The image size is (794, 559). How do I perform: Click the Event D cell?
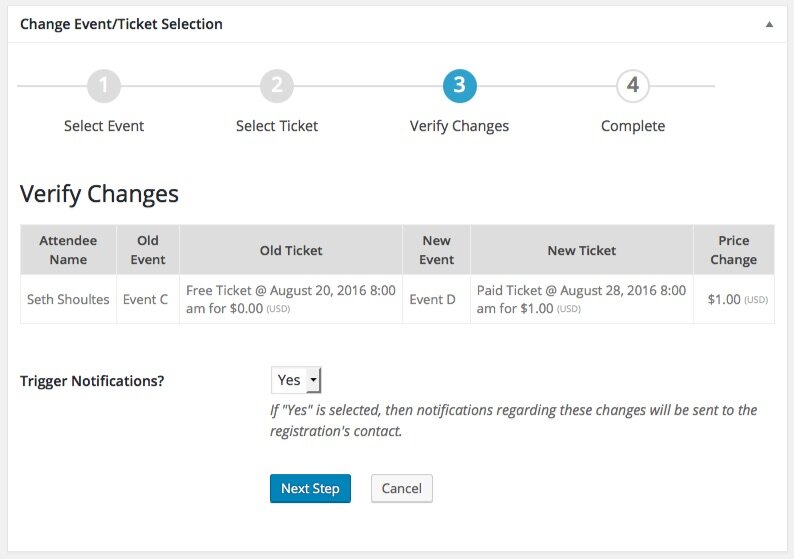pos(432,299)
